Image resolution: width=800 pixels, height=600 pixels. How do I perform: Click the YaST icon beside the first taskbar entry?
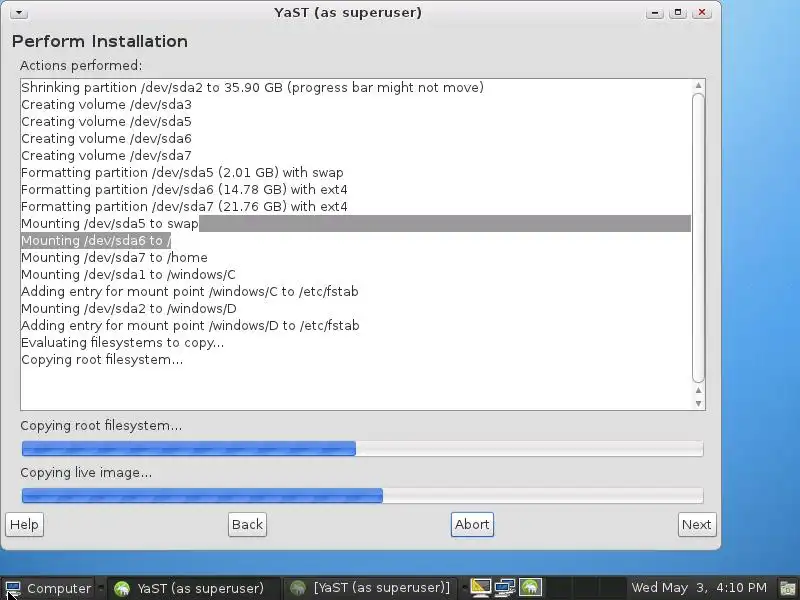pos(122,588)
